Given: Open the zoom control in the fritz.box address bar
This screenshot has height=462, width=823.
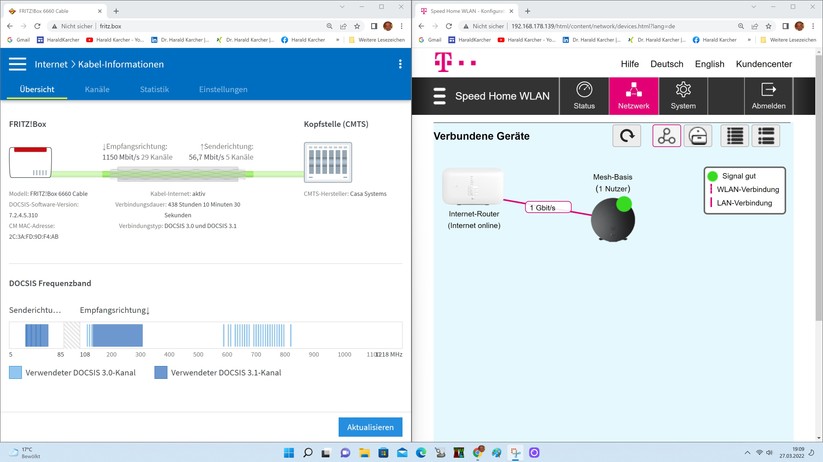Looking at the screenshot, I should point(329,26).
